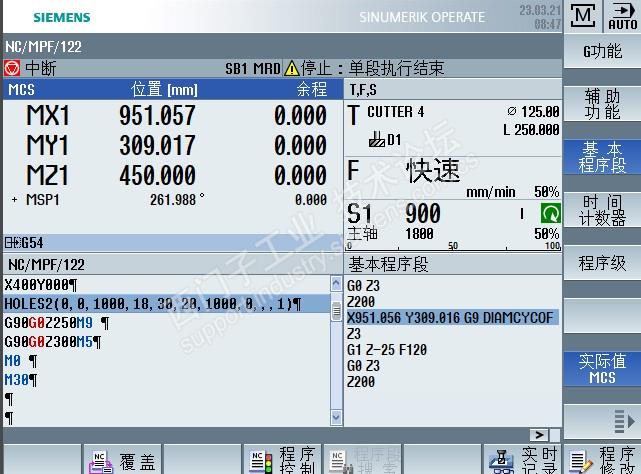The image size is (641, 474).
Task: Open the 覆盖 overstore softkey
Action: click(122, 460)
